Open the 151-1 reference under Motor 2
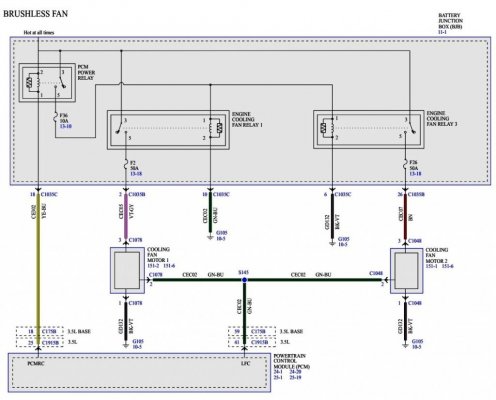 [x=432, y=266]
